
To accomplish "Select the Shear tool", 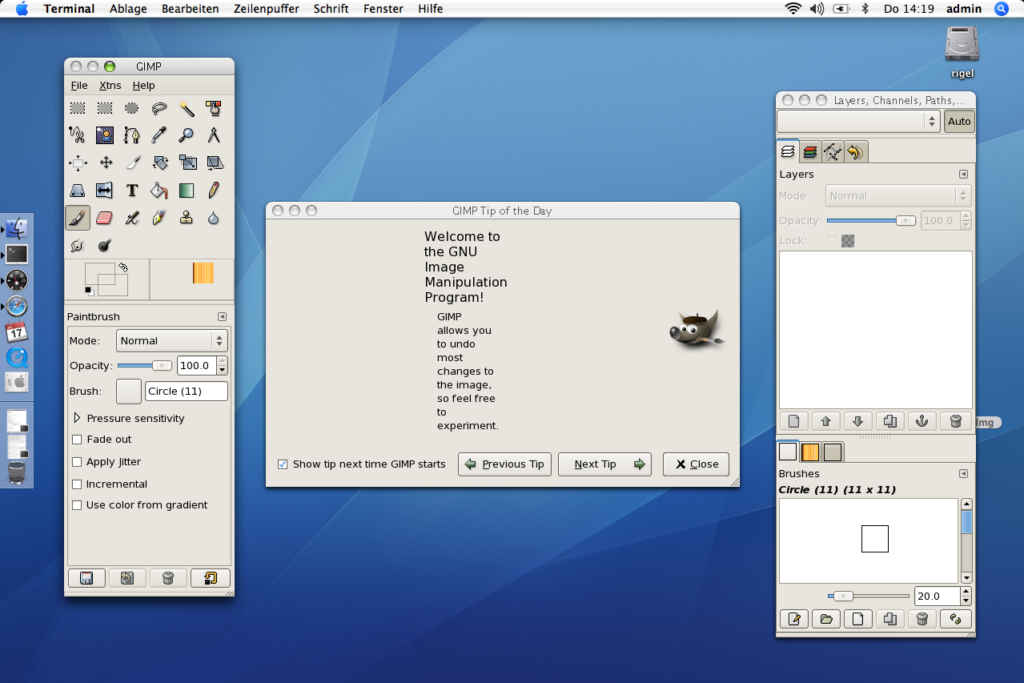I will point(214,163).
